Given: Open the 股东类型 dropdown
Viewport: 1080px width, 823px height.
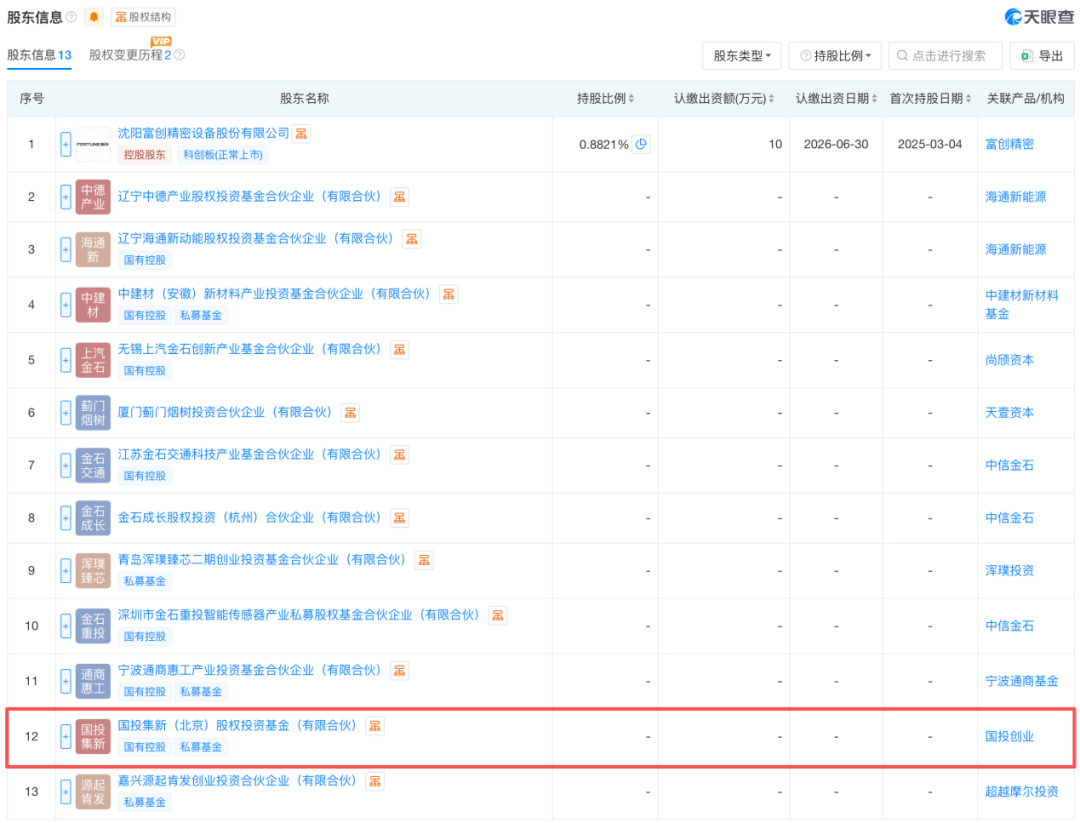Looking at the screenshot, I should pos(742,56).
